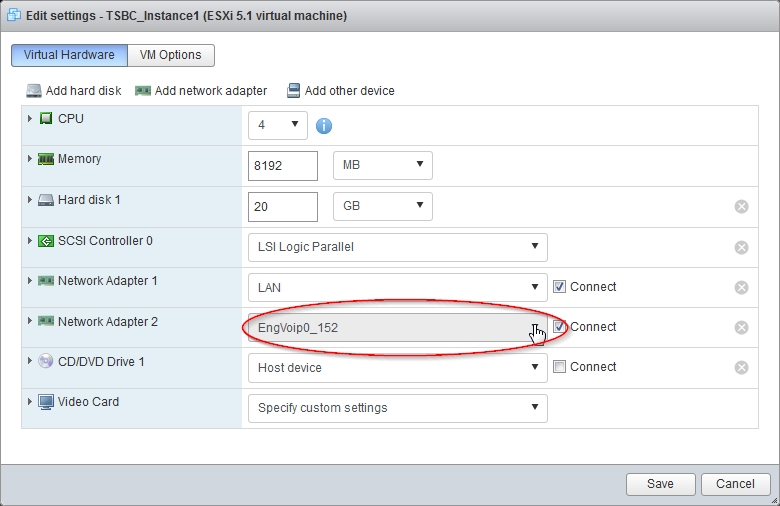Enable Connect for CD/DVD Drive 1
Screen dimensions: 780x506
coord(560,367)
